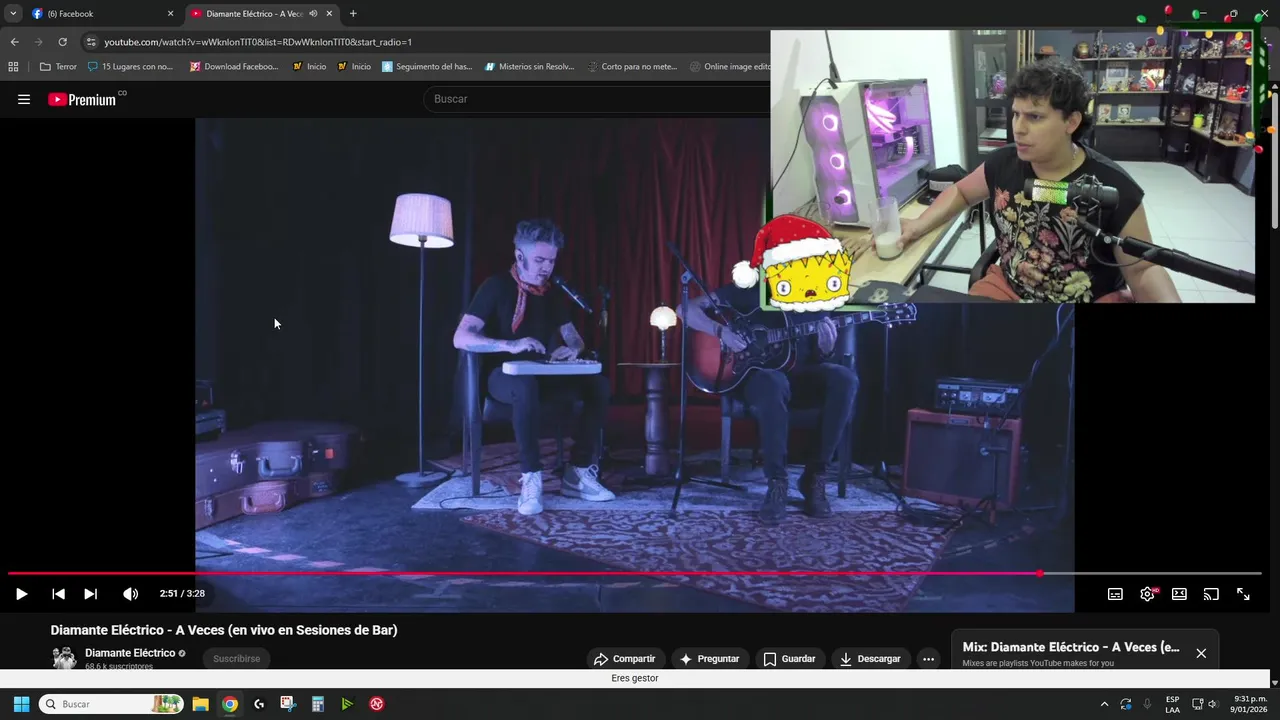Open the green play-arrow taskbar app
The image size is (1280, 720).
coord(347,704)
